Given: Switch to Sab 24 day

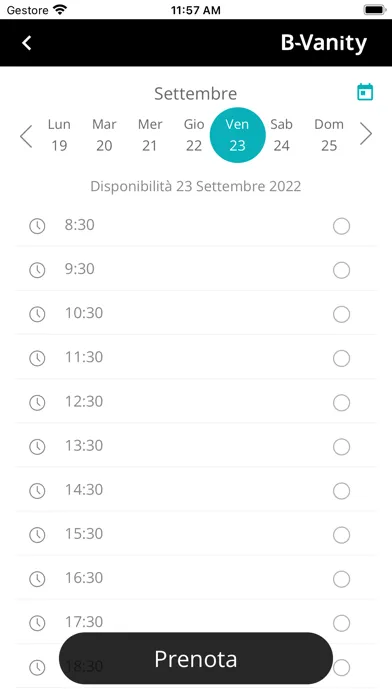Looking at the screenshot, I should click(x=281, y=135).
